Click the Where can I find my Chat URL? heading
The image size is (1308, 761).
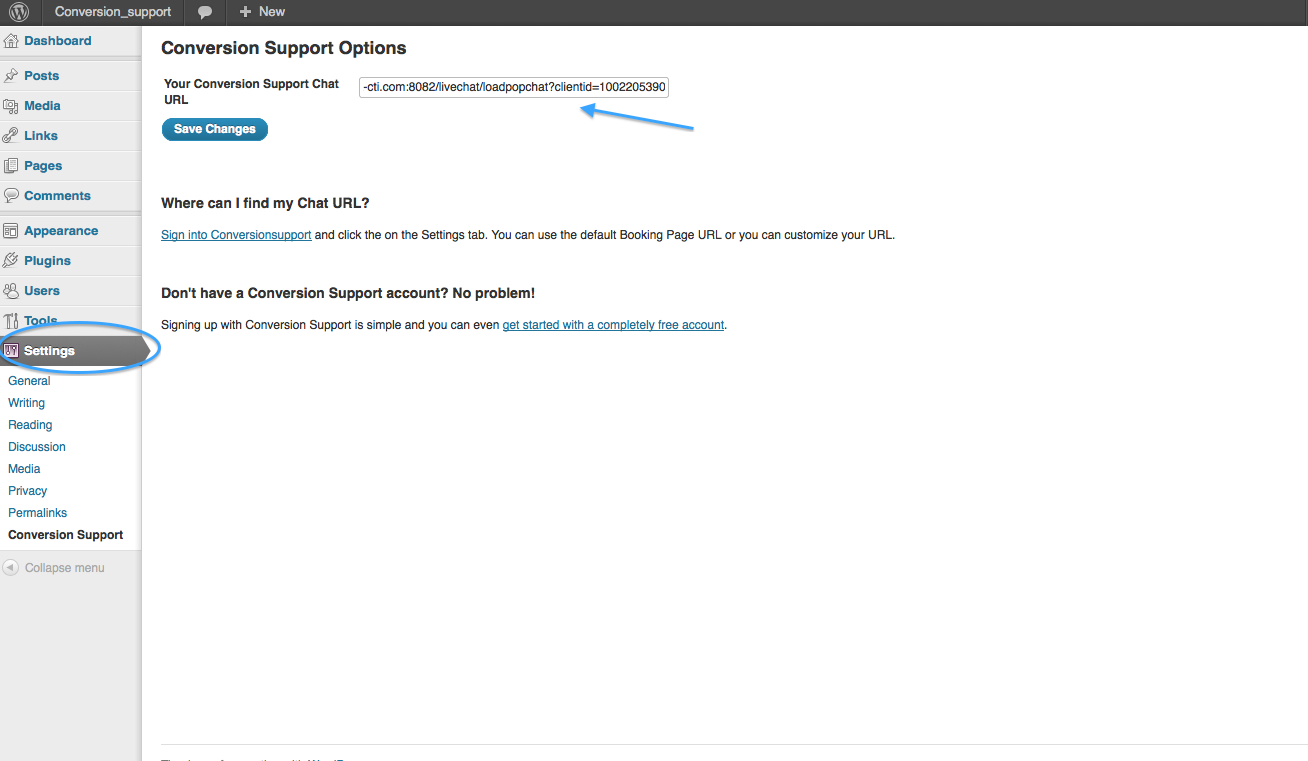(x=265, y=203)
